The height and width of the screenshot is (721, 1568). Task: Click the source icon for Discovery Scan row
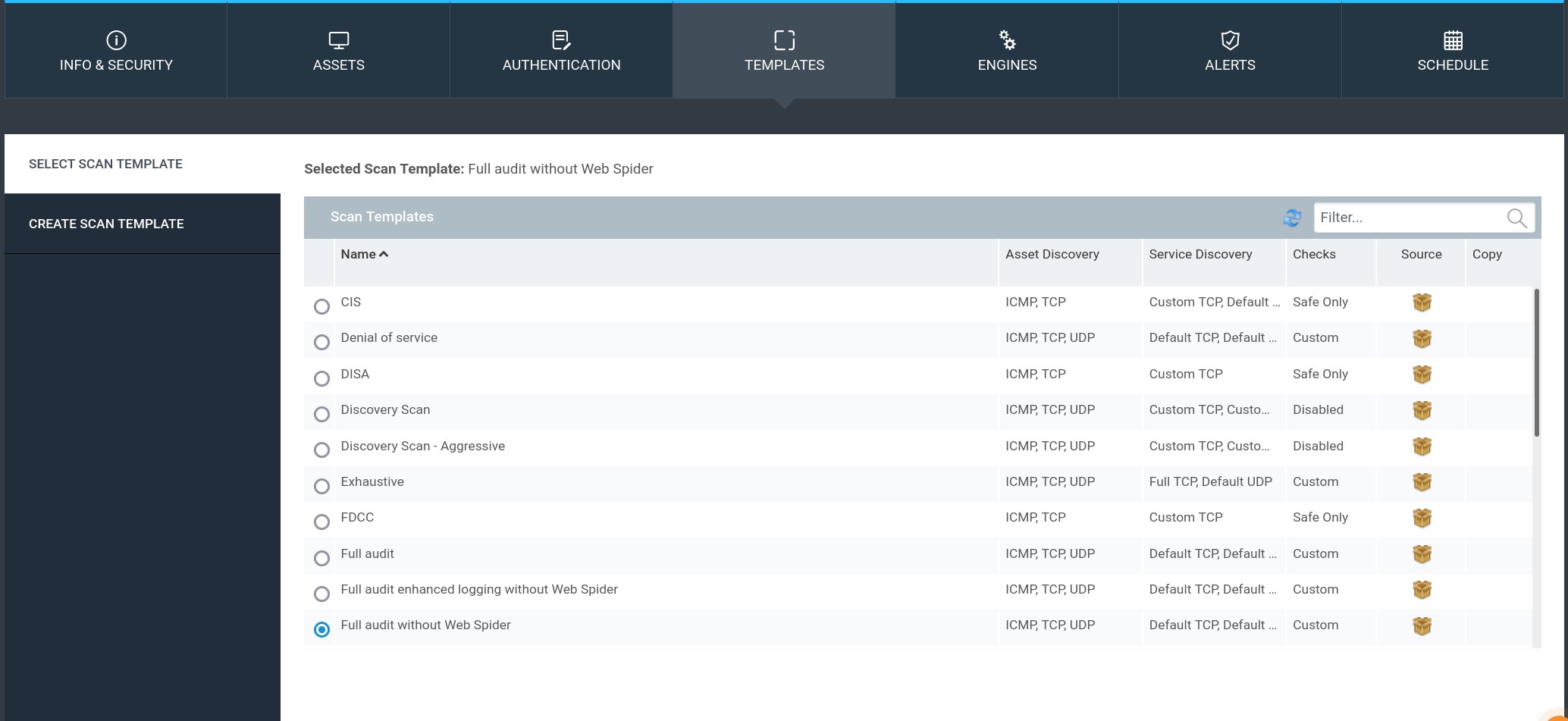(1422, 410)
